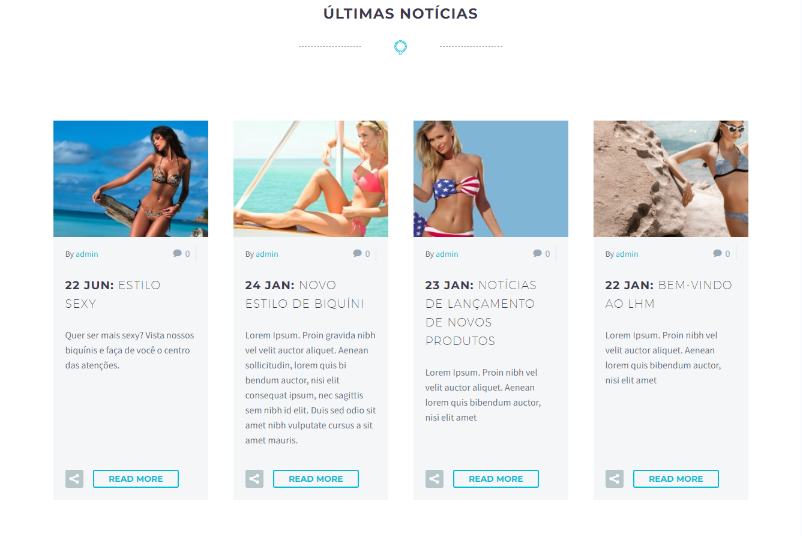The height and width of the screenshot is (536, 802).
Task: Click Read More under Bem-vindo ao LHM
Action: pyautogui.click(x=676, y=479)
